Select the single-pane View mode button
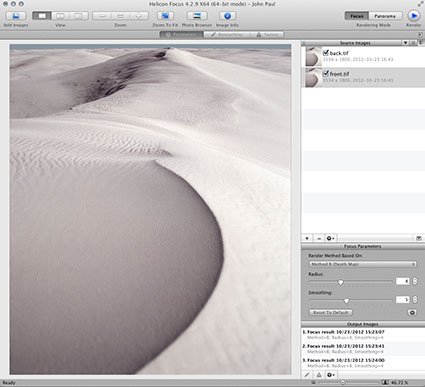Image resolution: width=425 pixels, height=387 pixels. pyautogui.click(x=42, y=16)
